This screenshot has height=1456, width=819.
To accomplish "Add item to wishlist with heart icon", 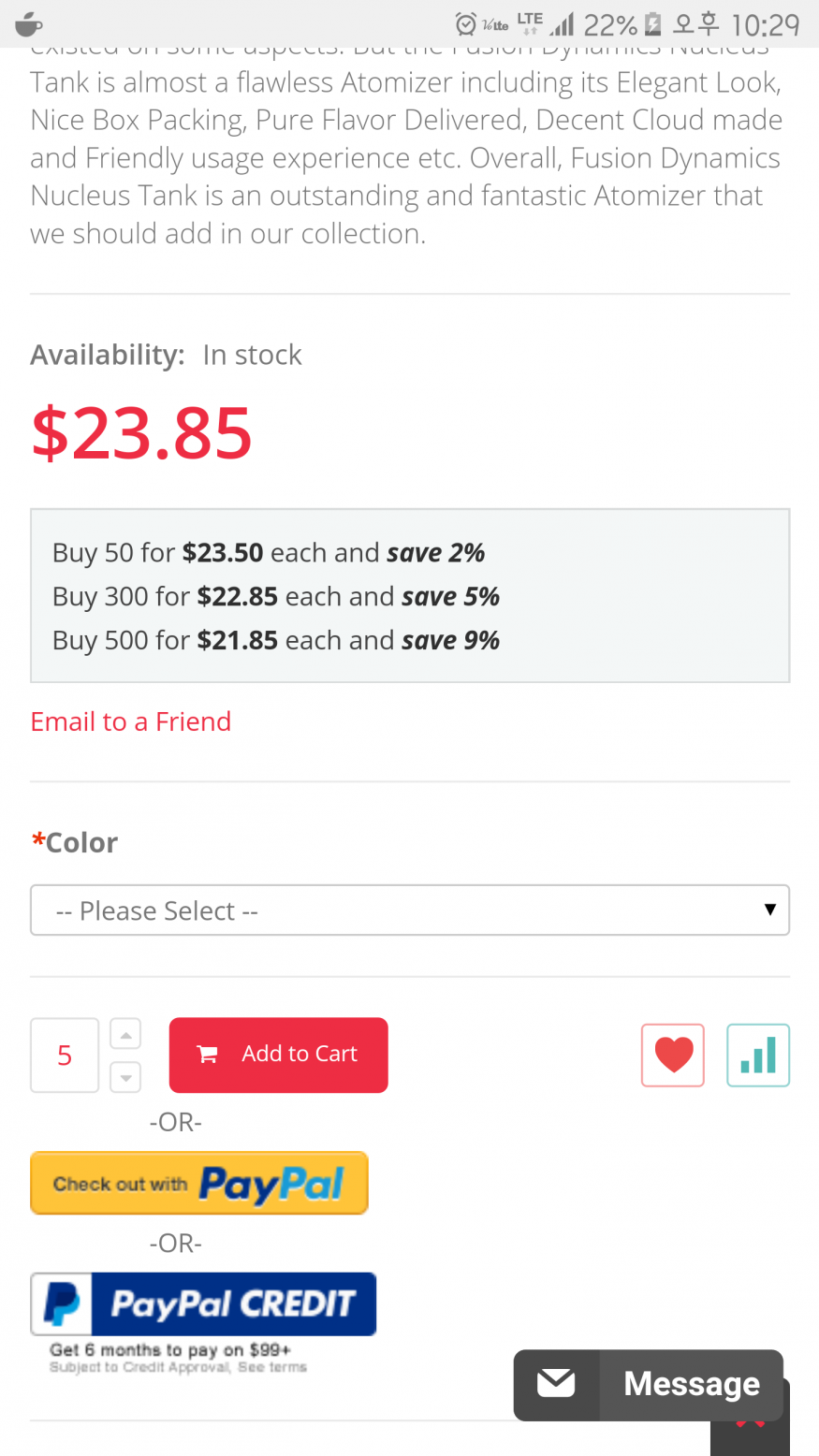I will (672, 1055).
